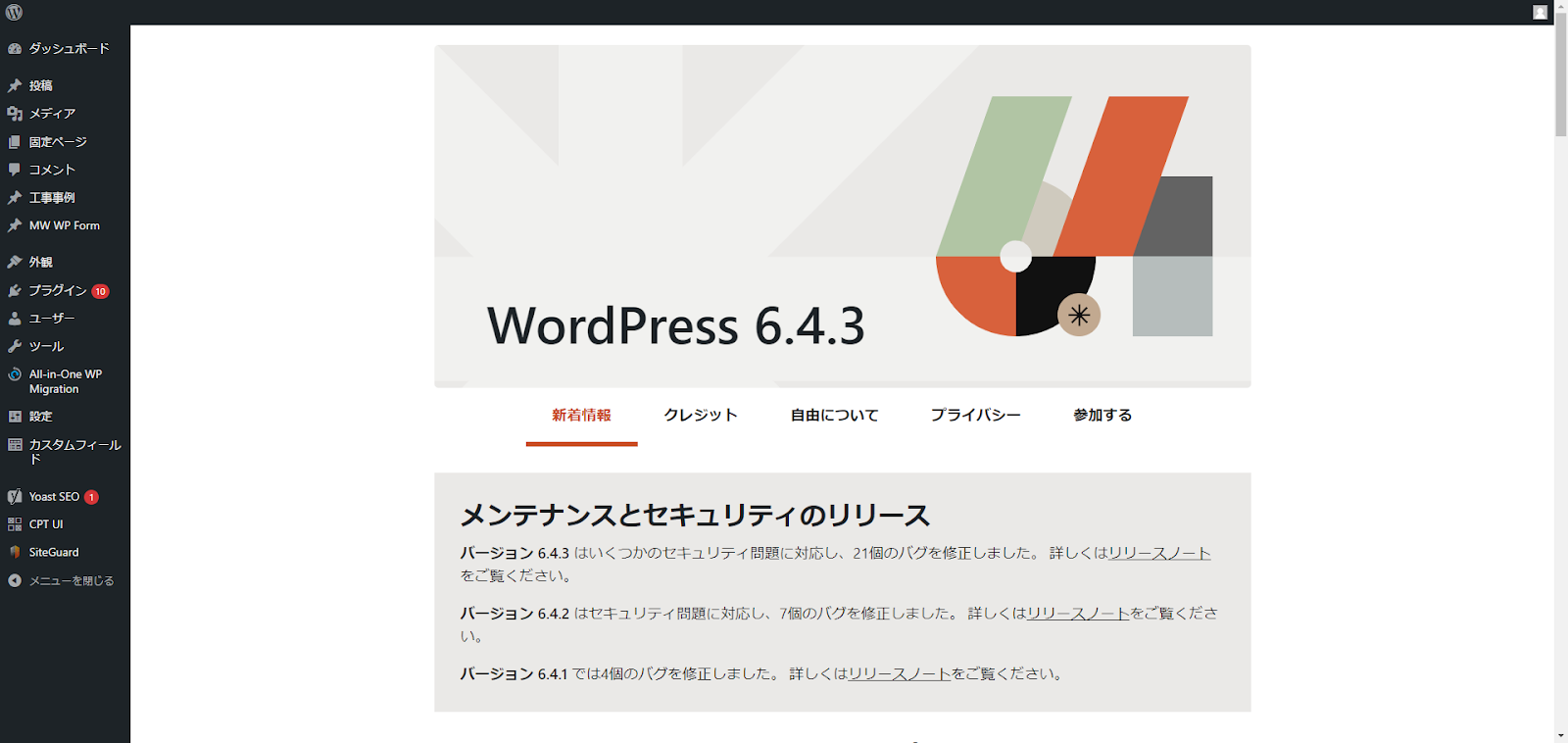Open MW WP Form menu
Screen dimensions: 1568x743
[x=65, y=225]
